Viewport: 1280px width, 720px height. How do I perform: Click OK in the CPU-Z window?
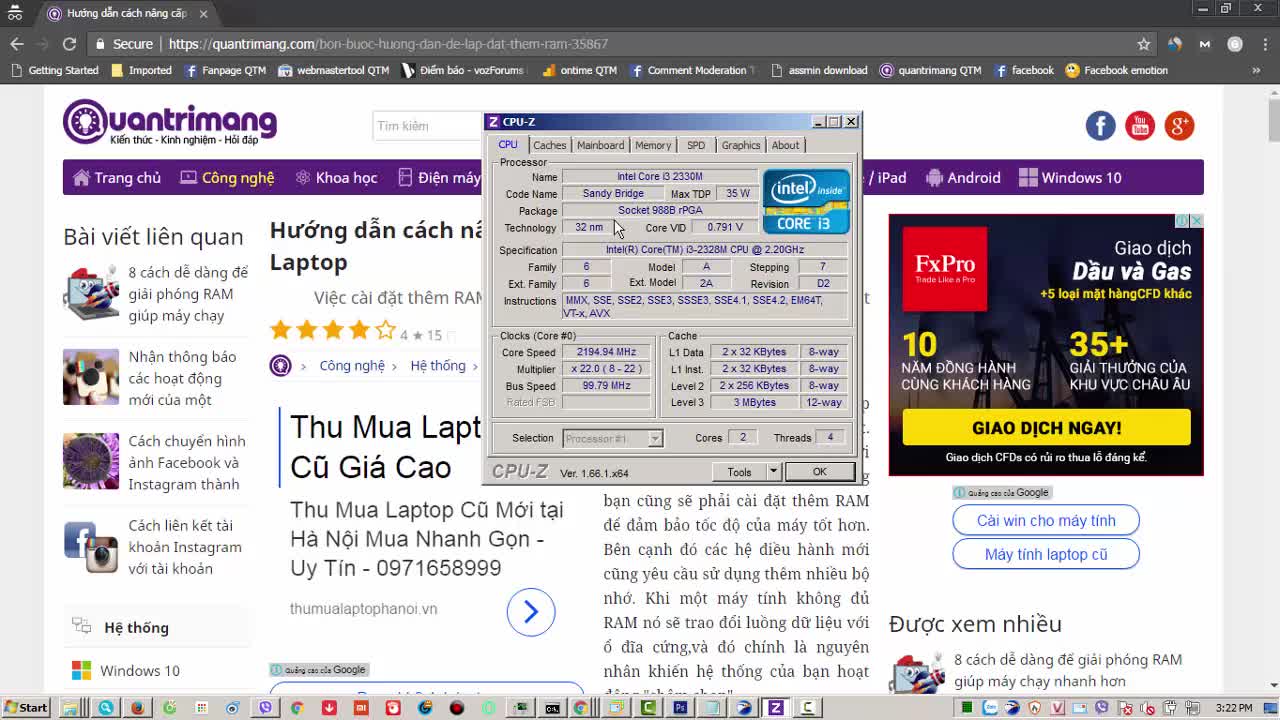819,472
